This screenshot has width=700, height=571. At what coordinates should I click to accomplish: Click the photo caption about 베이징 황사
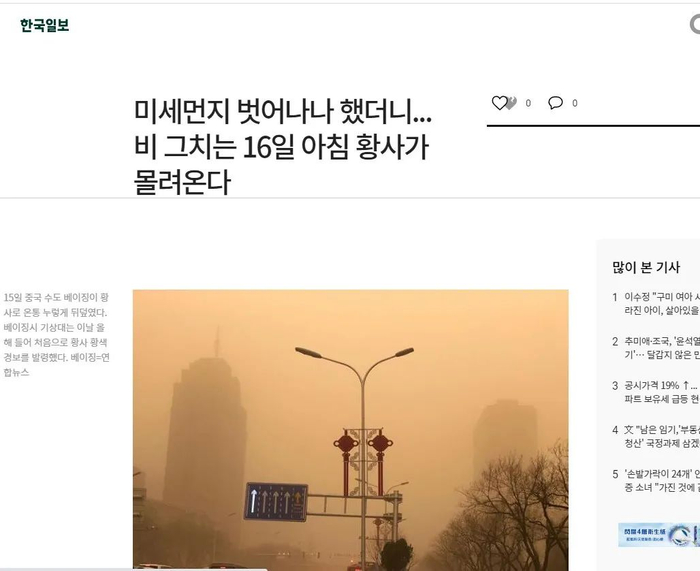57,335
